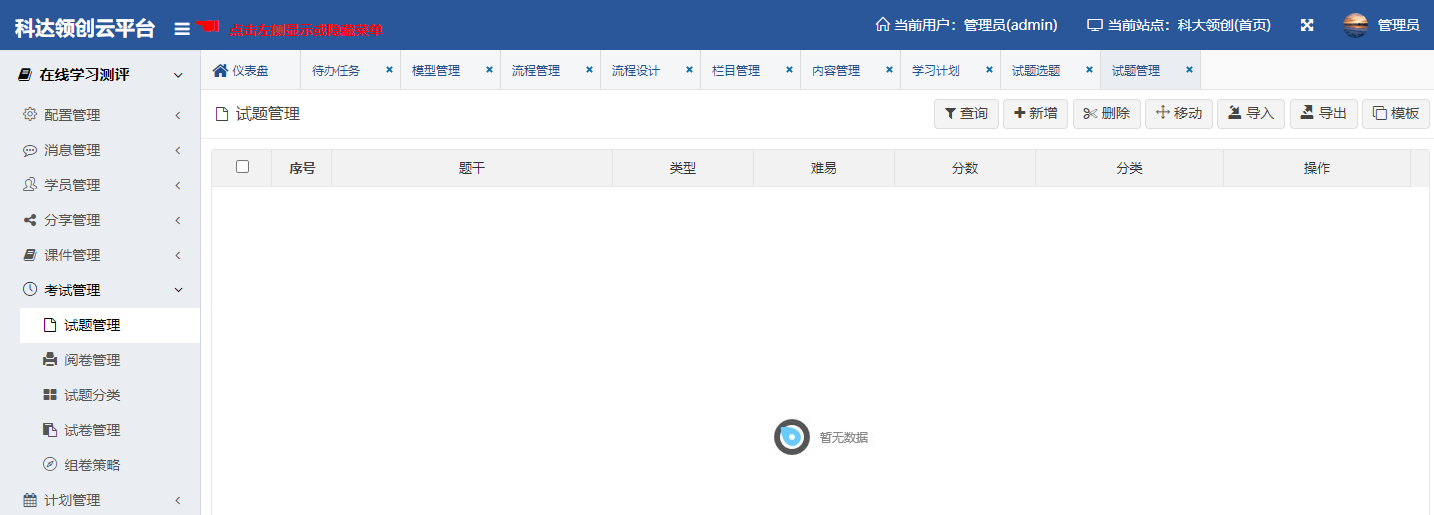Viewport: 1434px width, 515px height.
Task: Click the 删除 delete button
Action: point(1107,114)
